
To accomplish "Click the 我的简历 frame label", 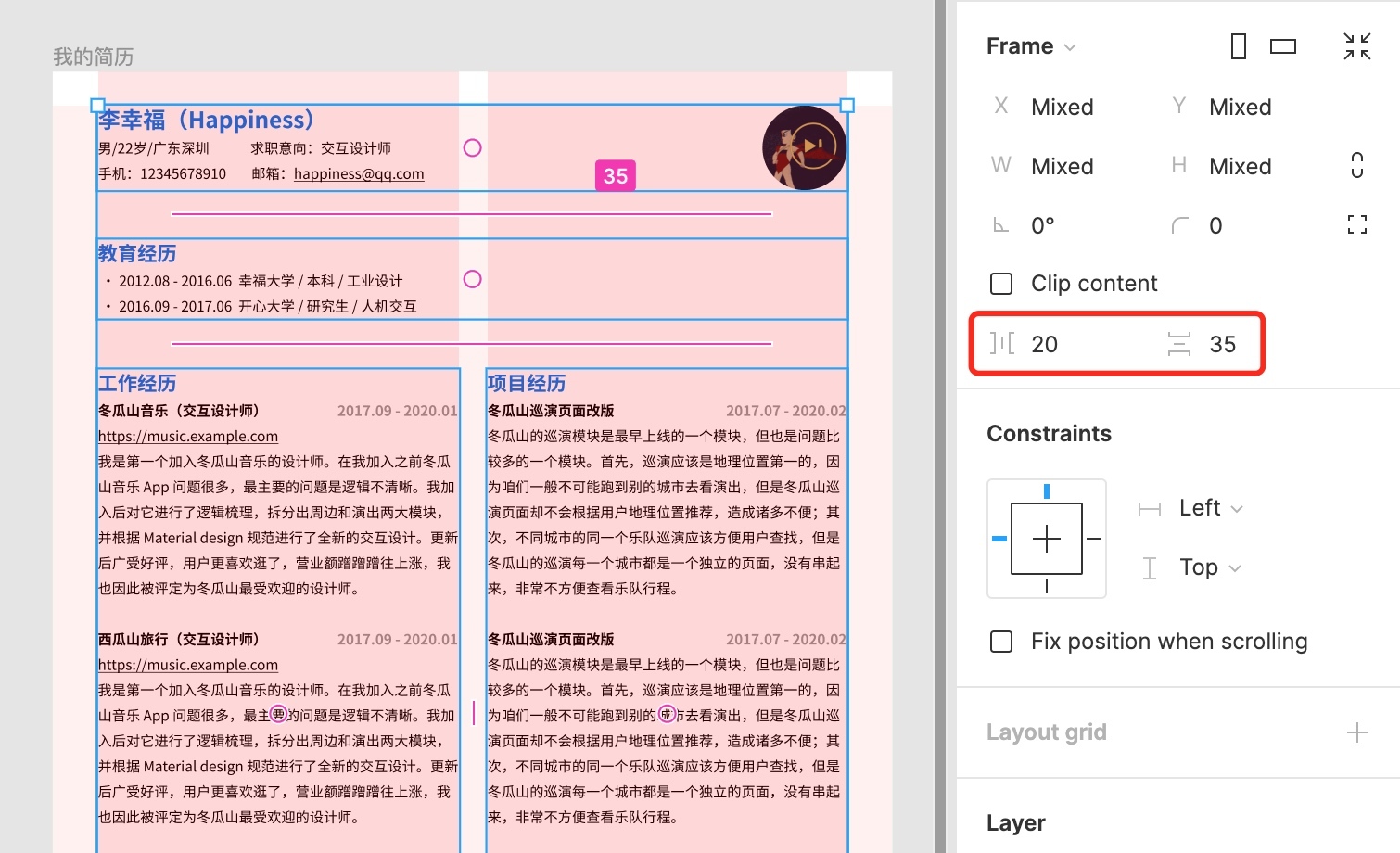I will tap(94, 57).
